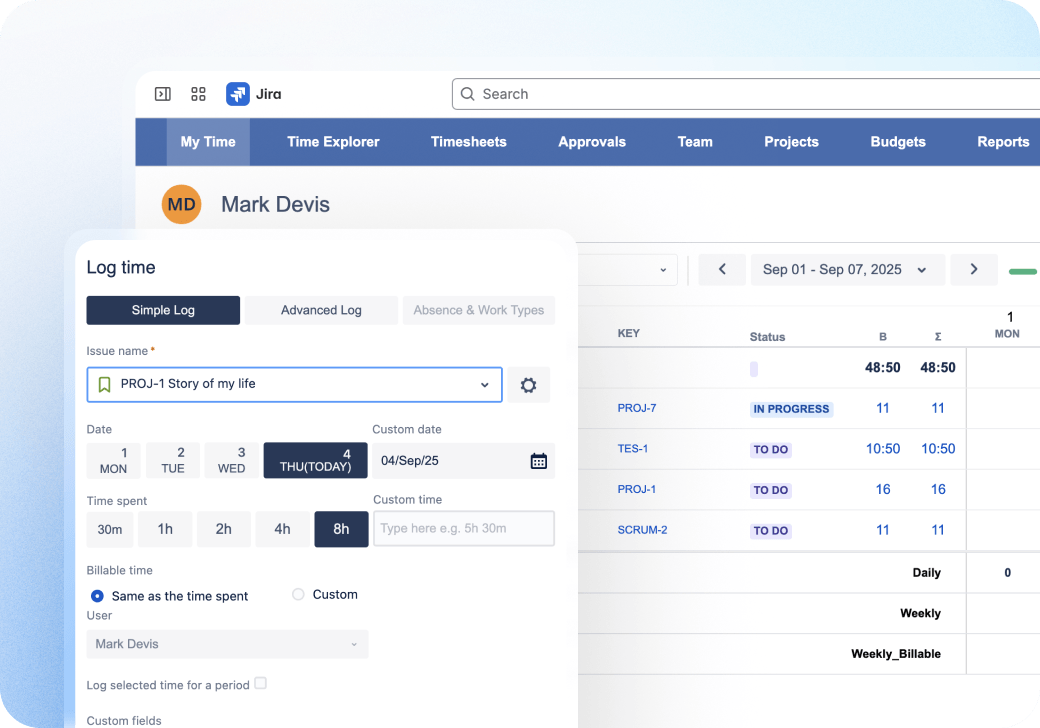Pick the 2 TUE date button

[173, 461]
